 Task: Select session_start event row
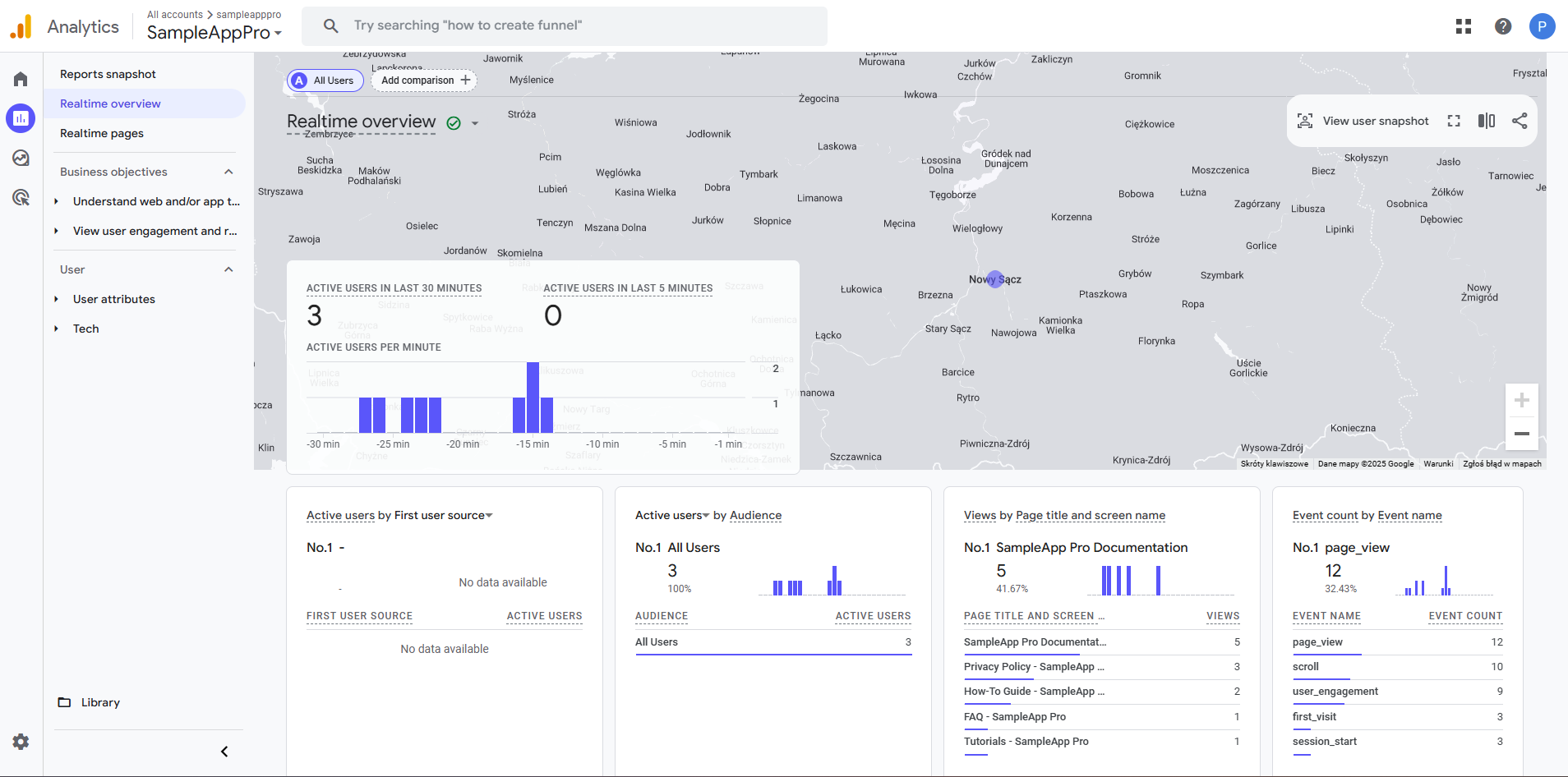tap(1398, 742)
